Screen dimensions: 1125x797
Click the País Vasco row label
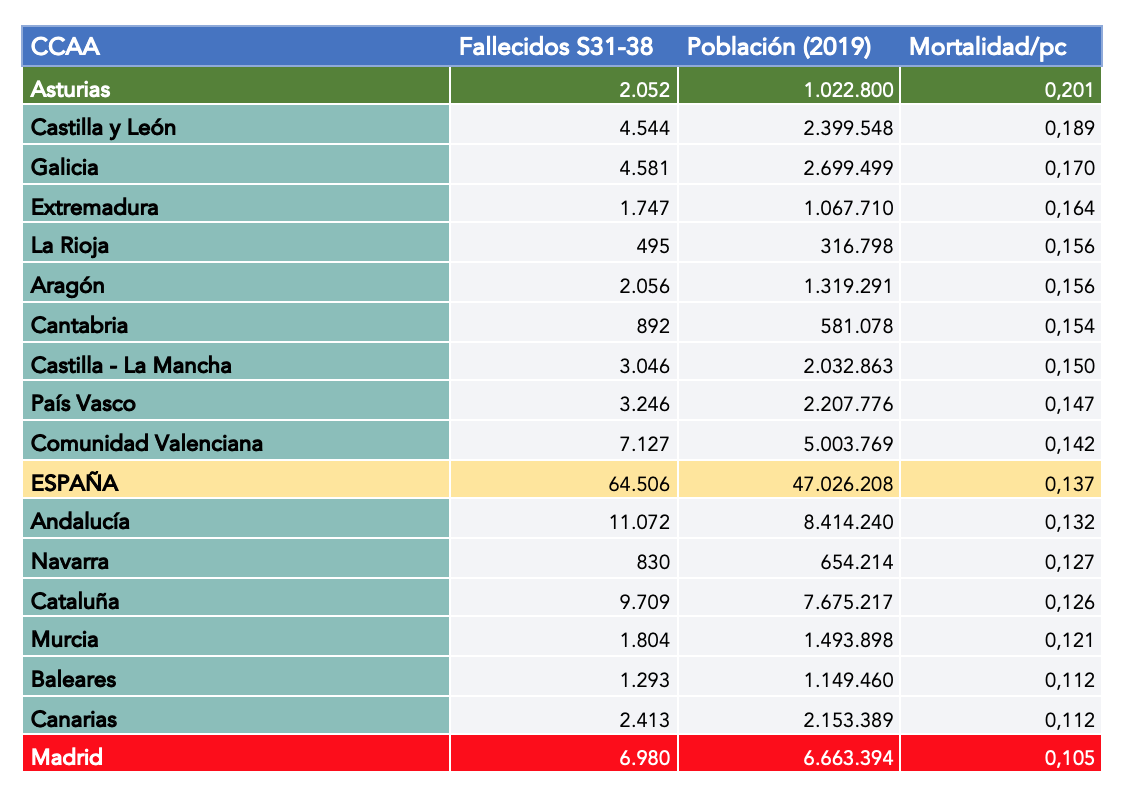coord(83,404)
